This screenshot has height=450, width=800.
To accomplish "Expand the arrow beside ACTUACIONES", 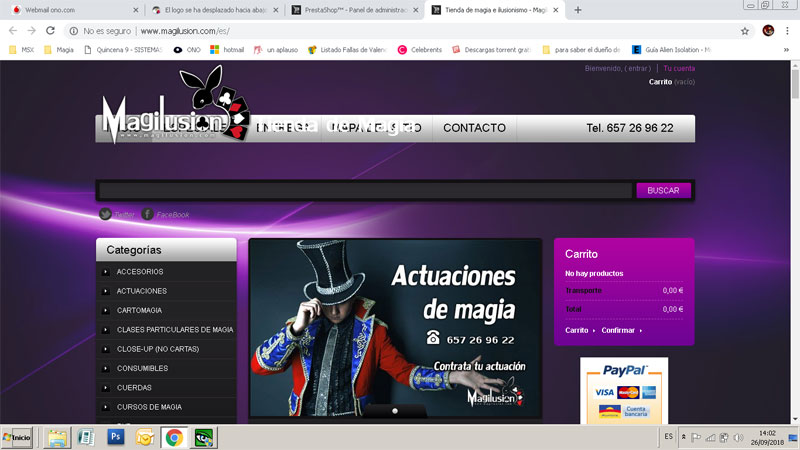I will point(105,291).
